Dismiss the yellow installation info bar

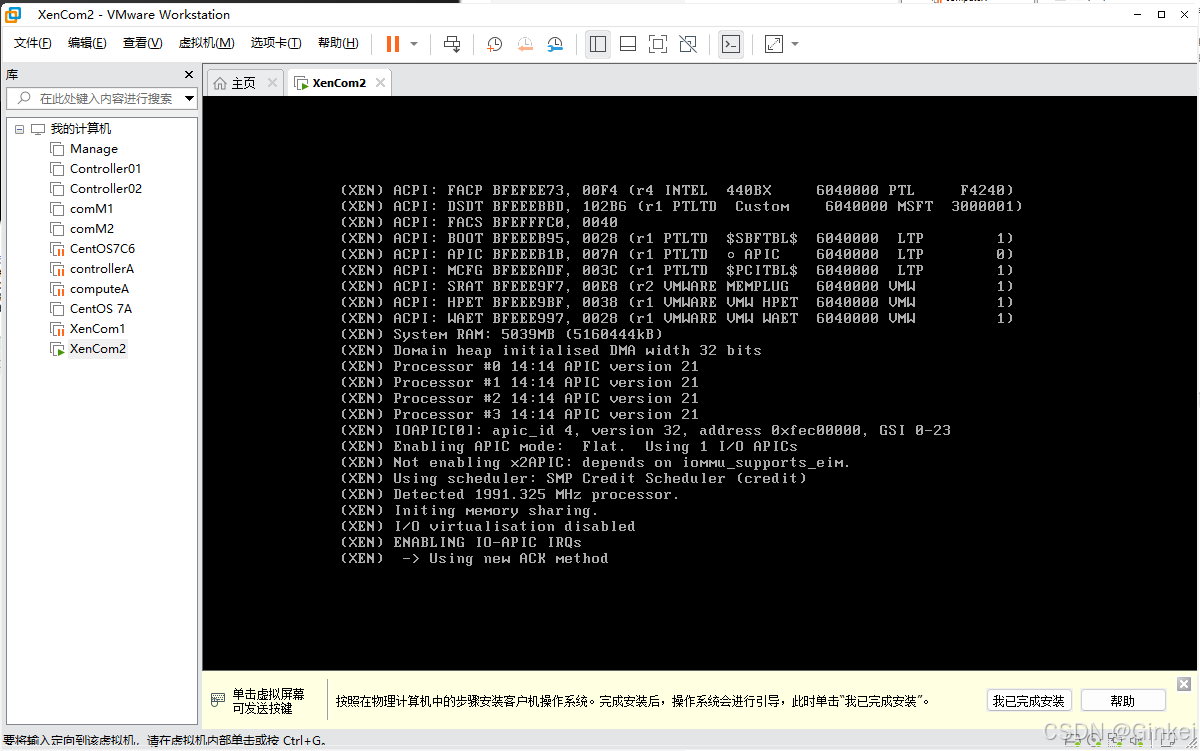click(1184, 684)
